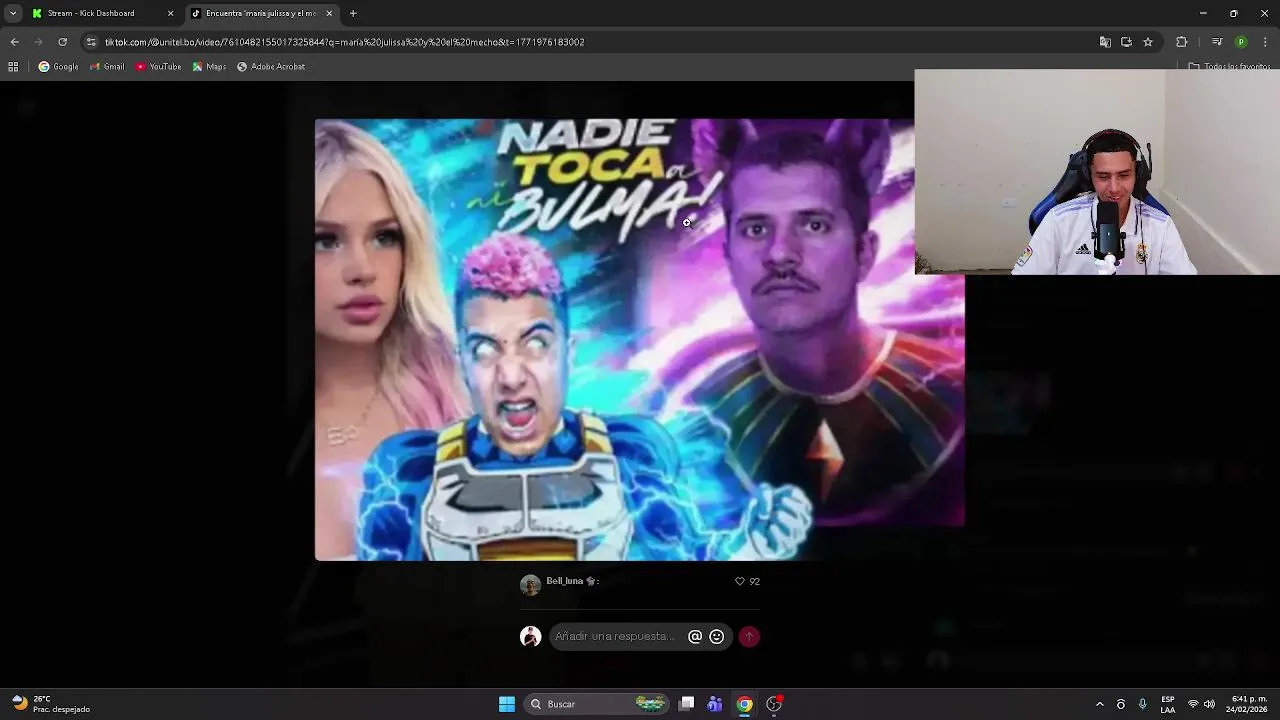Open the Extensions puzzle icon
The height and width of the screenshot is (720, 1280).
(x=1181, y=42)
